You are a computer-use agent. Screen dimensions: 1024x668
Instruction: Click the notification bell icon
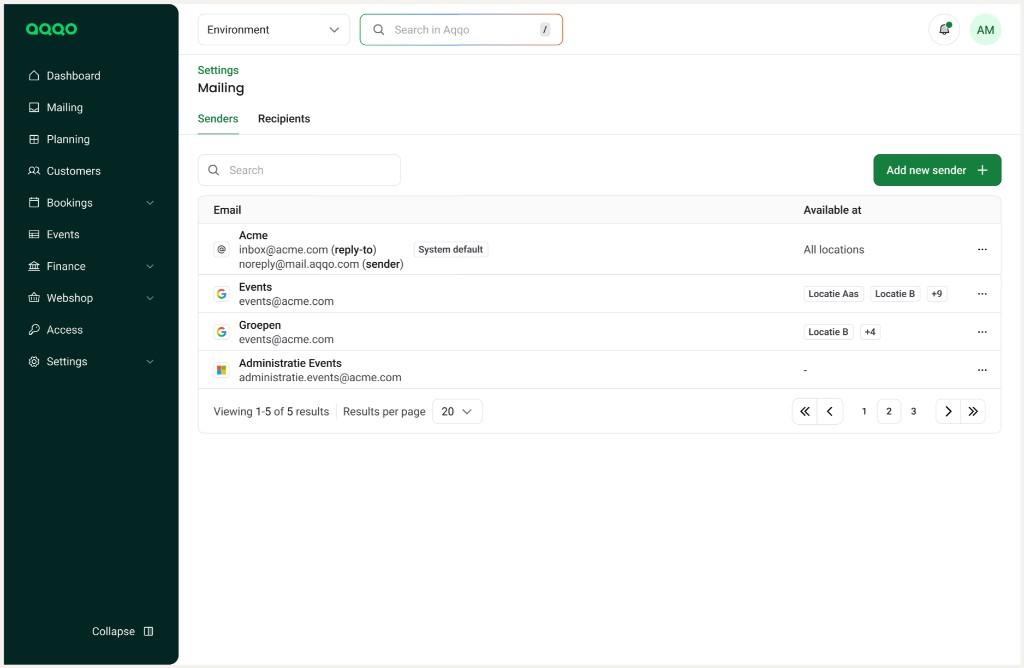click(x=944, y=30)
